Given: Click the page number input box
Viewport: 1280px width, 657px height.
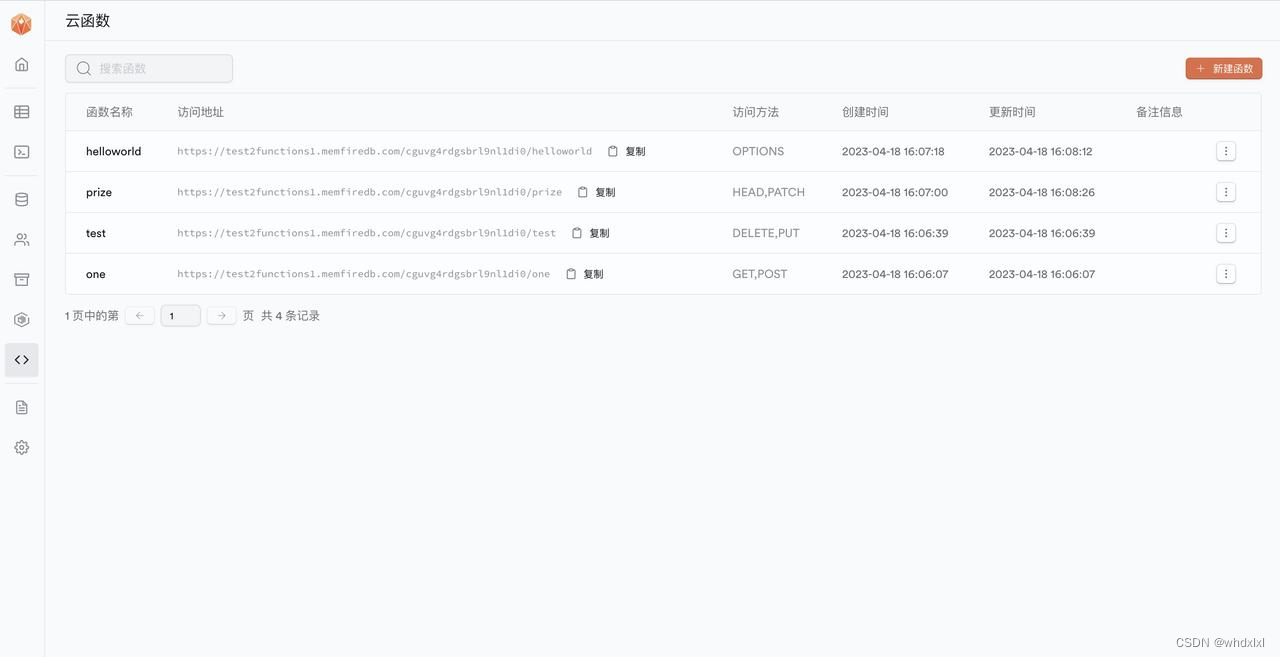Looking at the screenshot, I should pyautogui.click(x=180, y=315).
